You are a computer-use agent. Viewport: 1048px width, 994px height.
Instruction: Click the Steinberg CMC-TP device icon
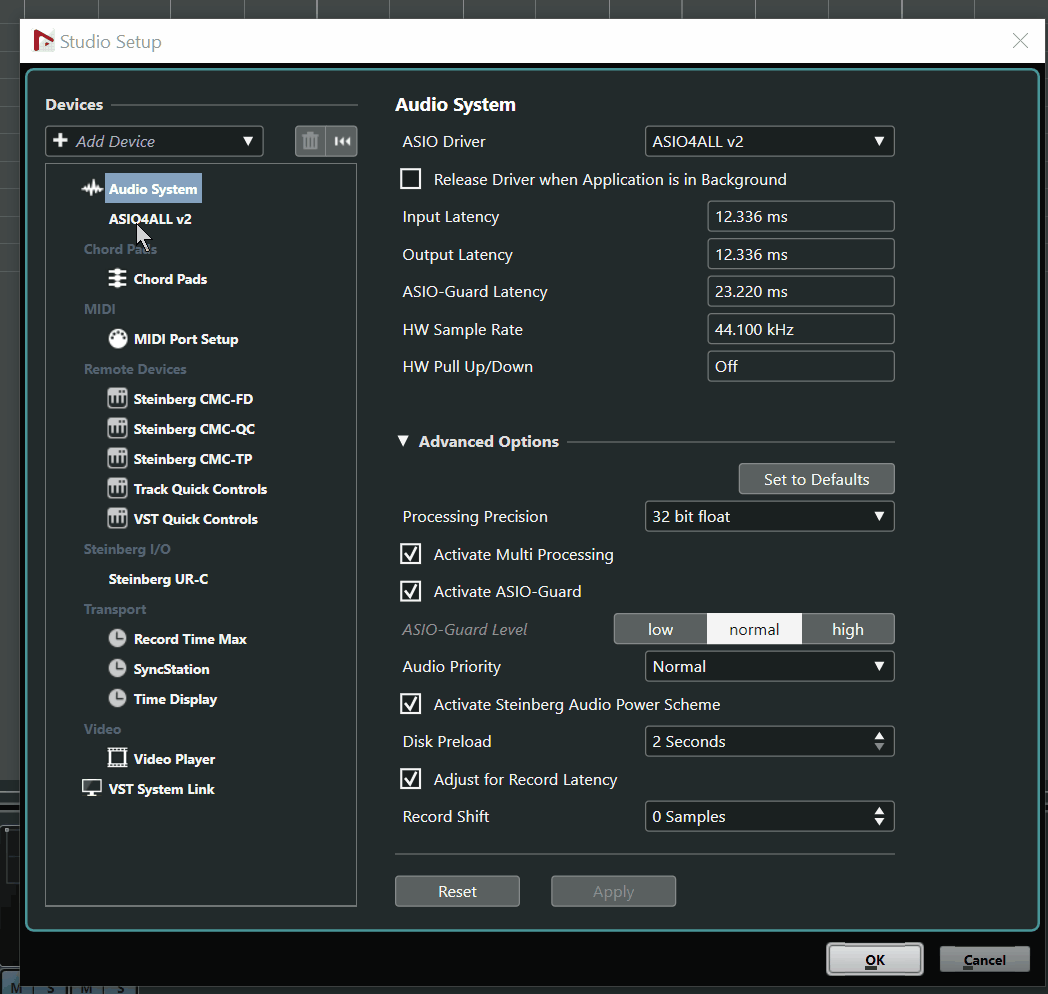point(117,459)
